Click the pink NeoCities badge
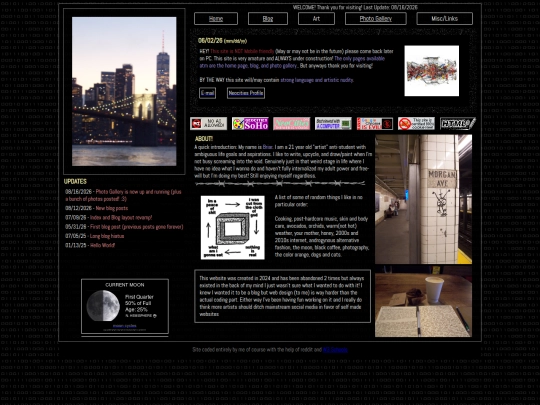 pyautogui.click(x=292, y=124)
